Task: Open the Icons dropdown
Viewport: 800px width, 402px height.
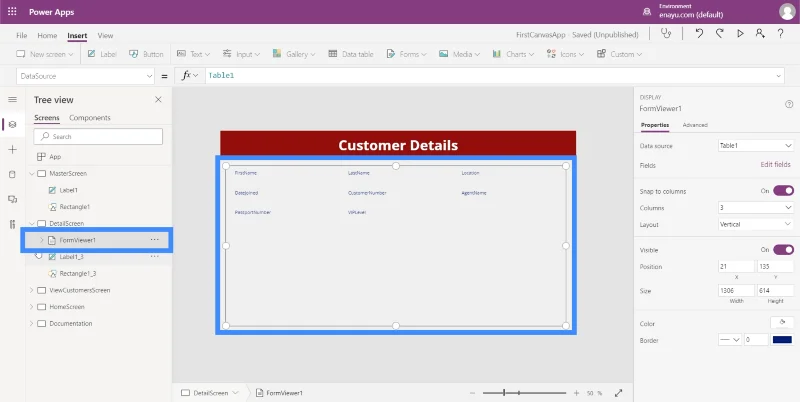Action: 565,54
